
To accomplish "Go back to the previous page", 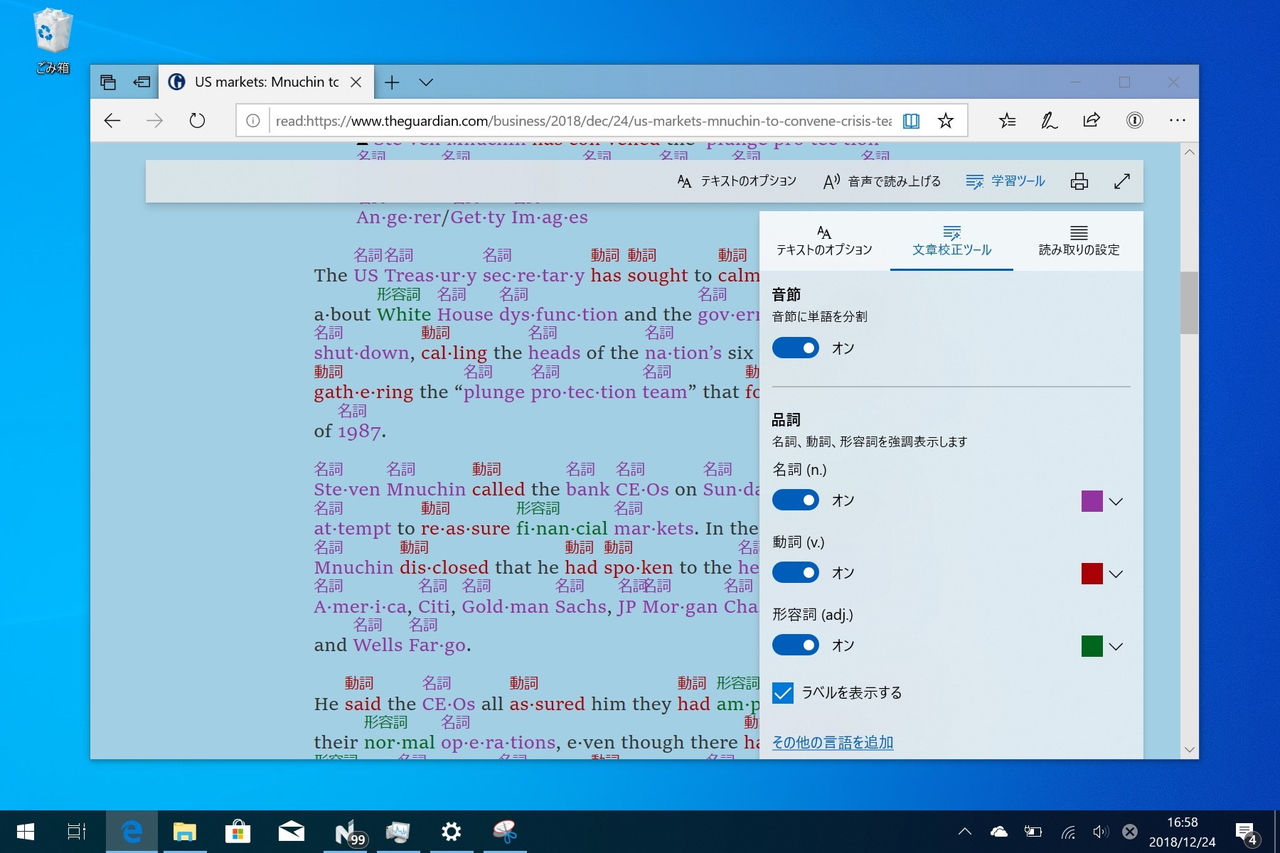I will (112, 121).
